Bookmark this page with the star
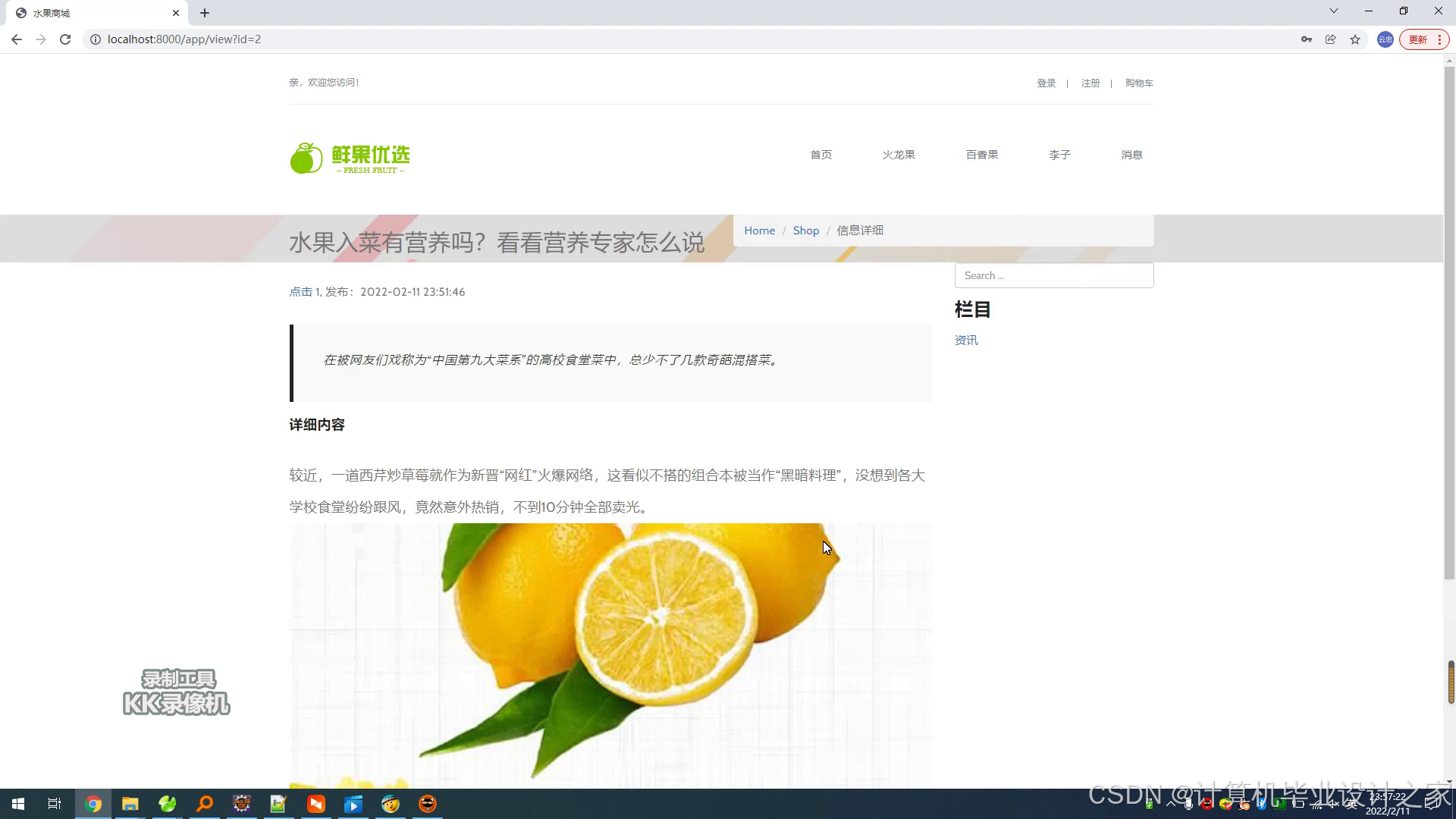 [x=1355, y=39]
